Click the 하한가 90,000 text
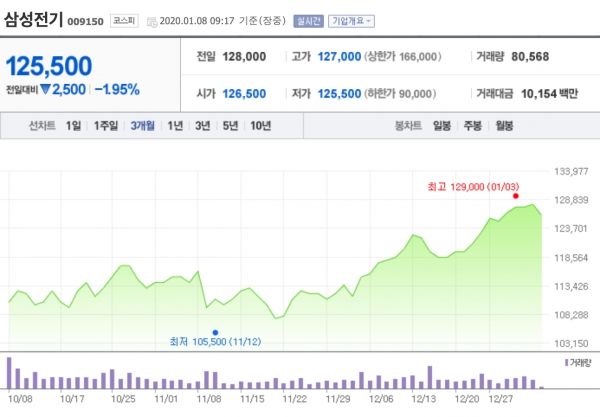The height and width of the screenshot is (417, 600). (x=400, y=94)
